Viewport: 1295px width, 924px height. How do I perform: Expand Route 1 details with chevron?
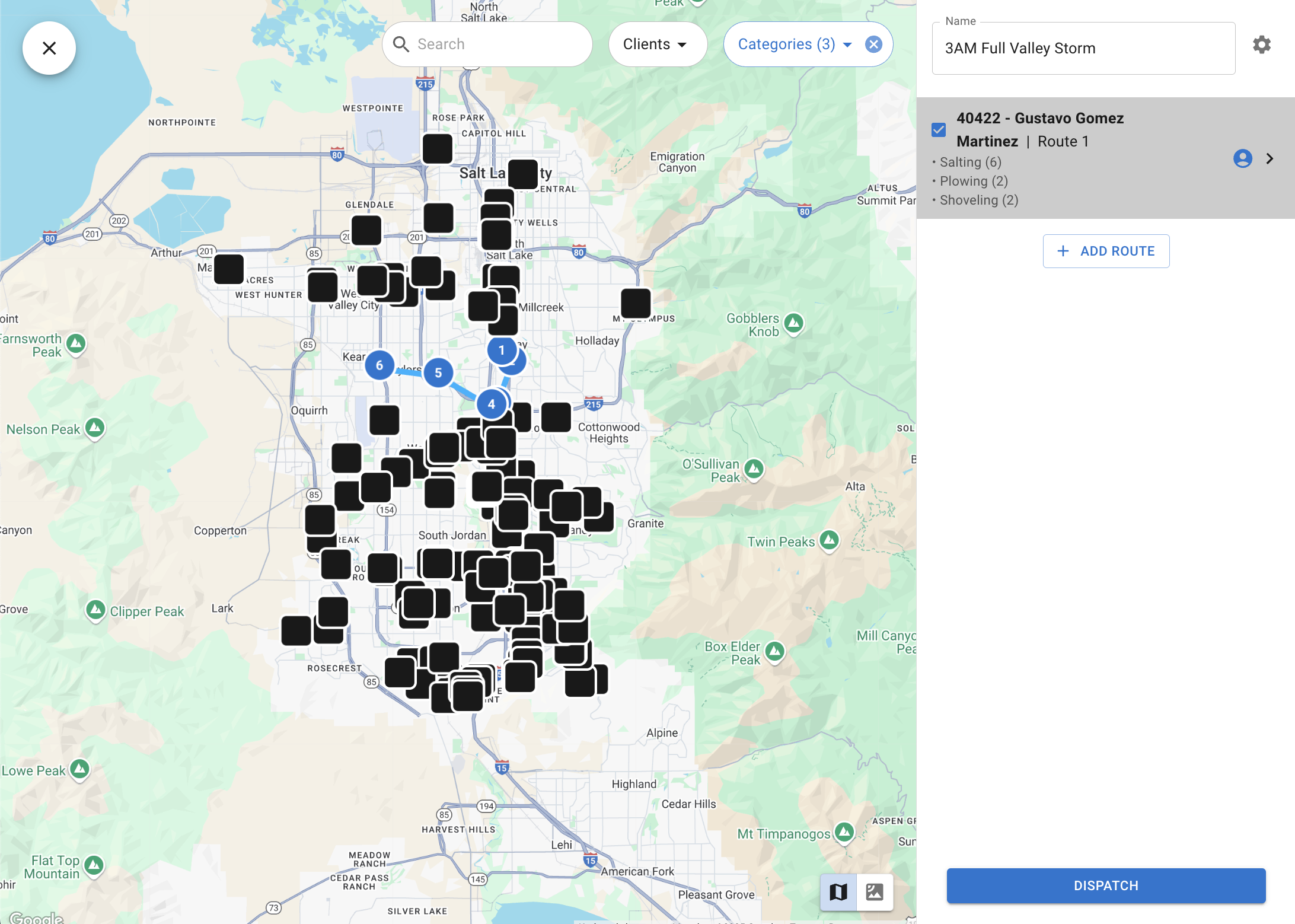click(x=1270, y=158)
